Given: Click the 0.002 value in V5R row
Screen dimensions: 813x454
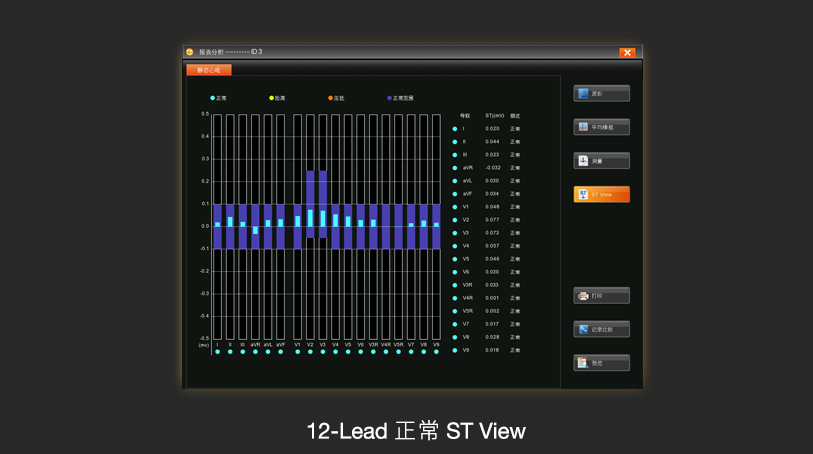Looking at the screenshot, I should tap(492, 311).
